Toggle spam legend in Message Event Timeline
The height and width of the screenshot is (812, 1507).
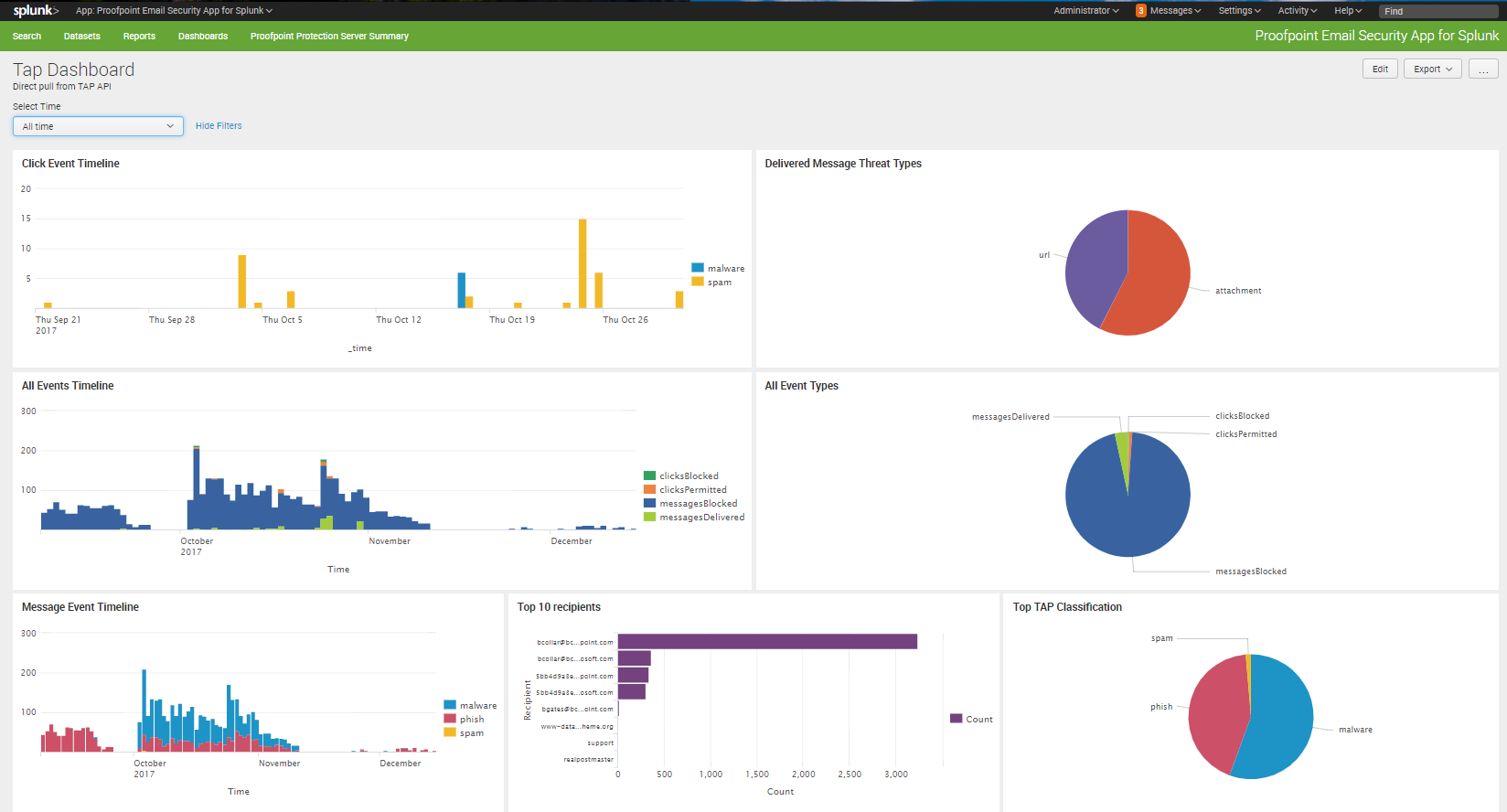[x=464, y=732]
